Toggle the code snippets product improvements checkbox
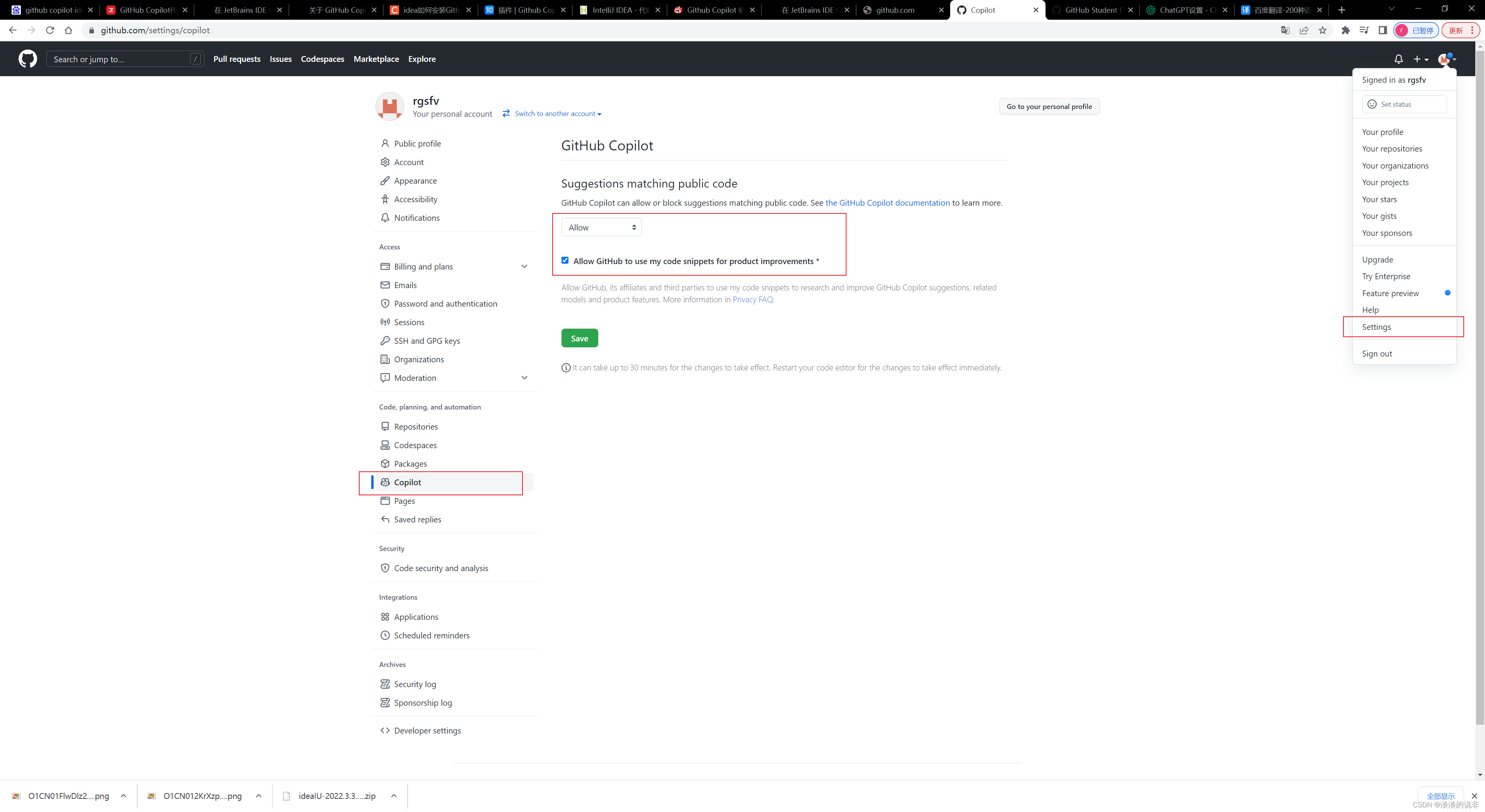The image size is (1485, 812). tap(565, 261)
